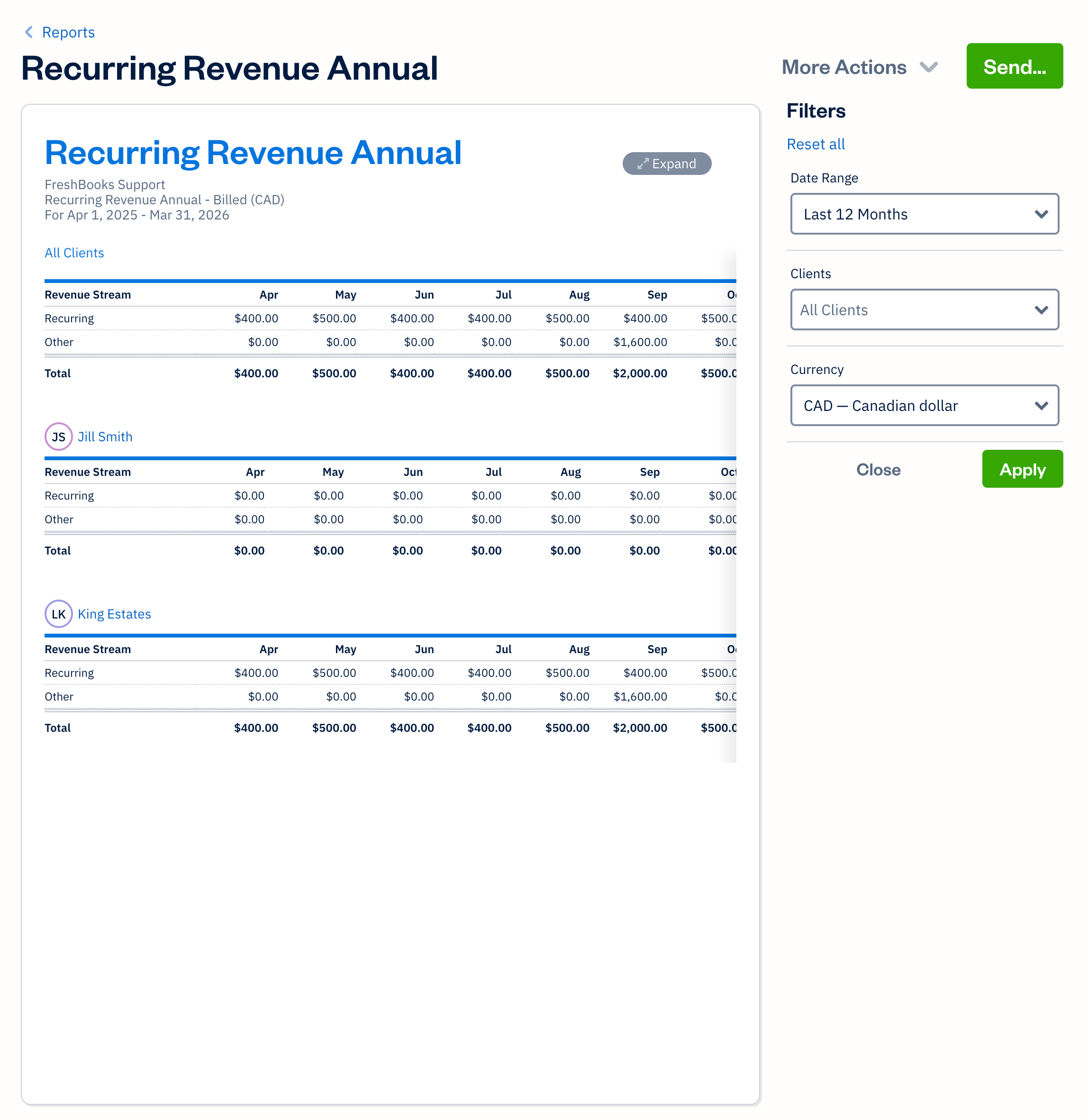The width and height of the screenshot is (1088, 1120).
Task: Open the King Estates client report link
Action: coord(114,614)
